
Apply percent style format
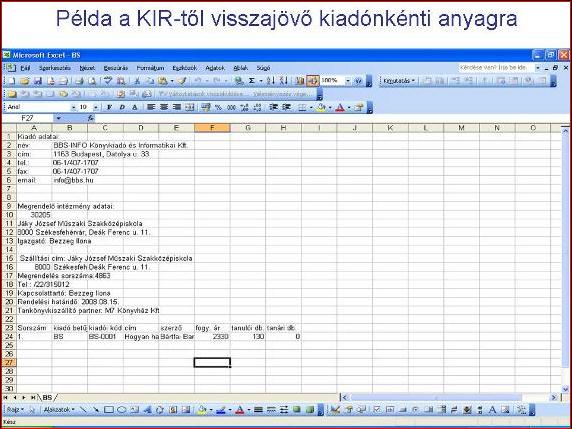pos(218,107)
